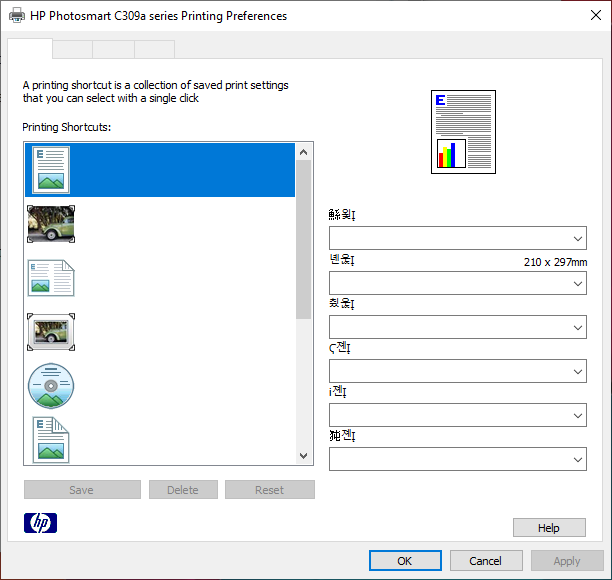Open Help
The width and height of the screenshot is (612, 580).
tap(549, 528)
